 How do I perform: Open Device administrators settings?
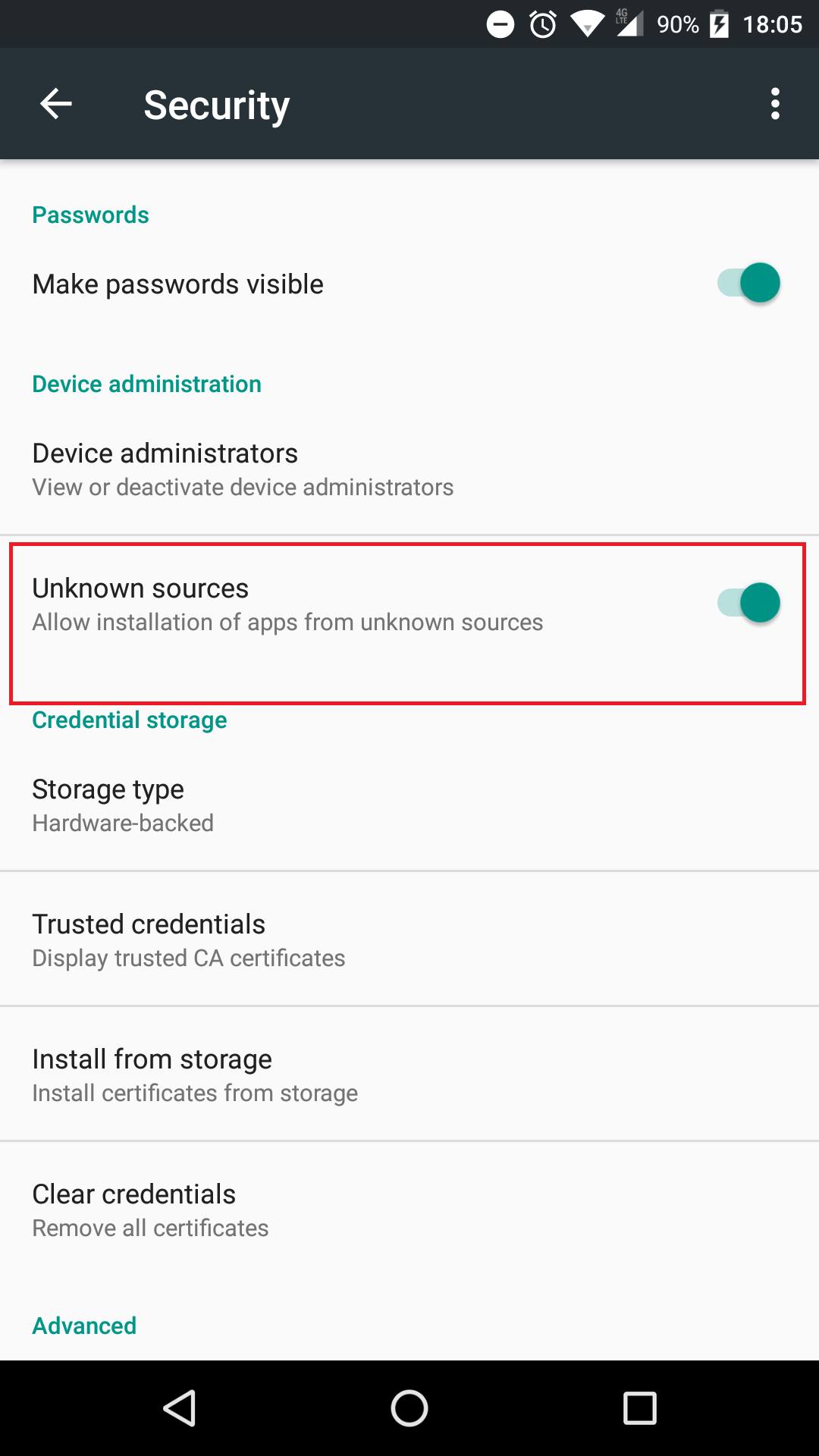tap(243, 469)
